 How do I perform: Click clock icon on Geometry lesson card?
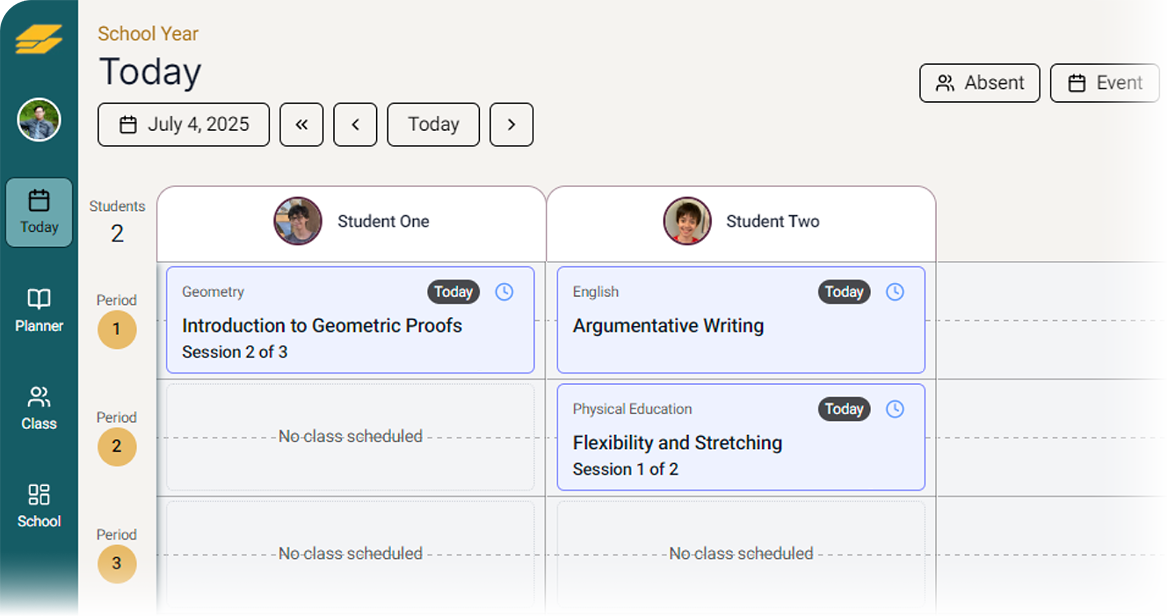pos(504,292)
